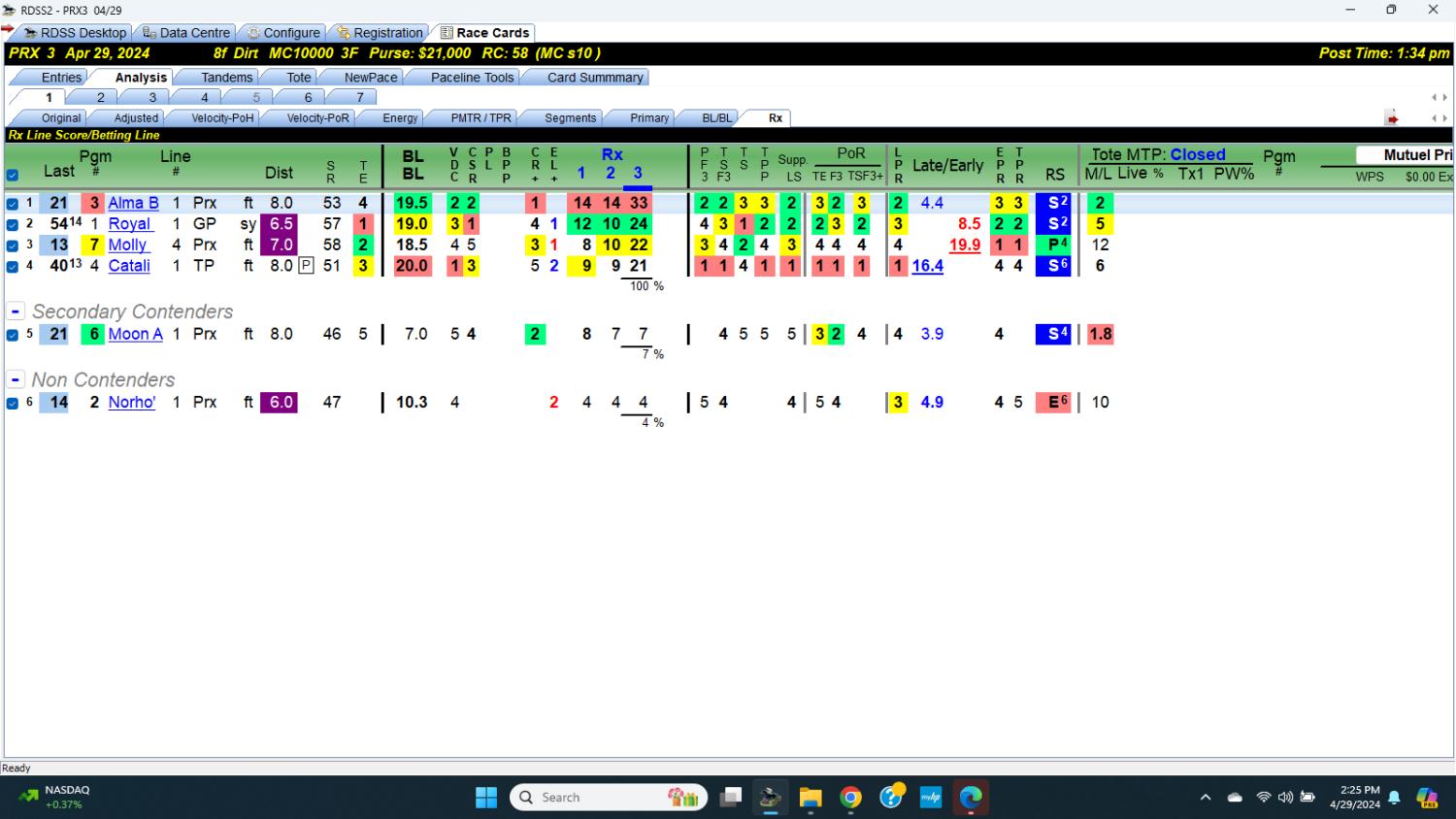
Task: Switch to the Tote tab
Action: point(299,78)
